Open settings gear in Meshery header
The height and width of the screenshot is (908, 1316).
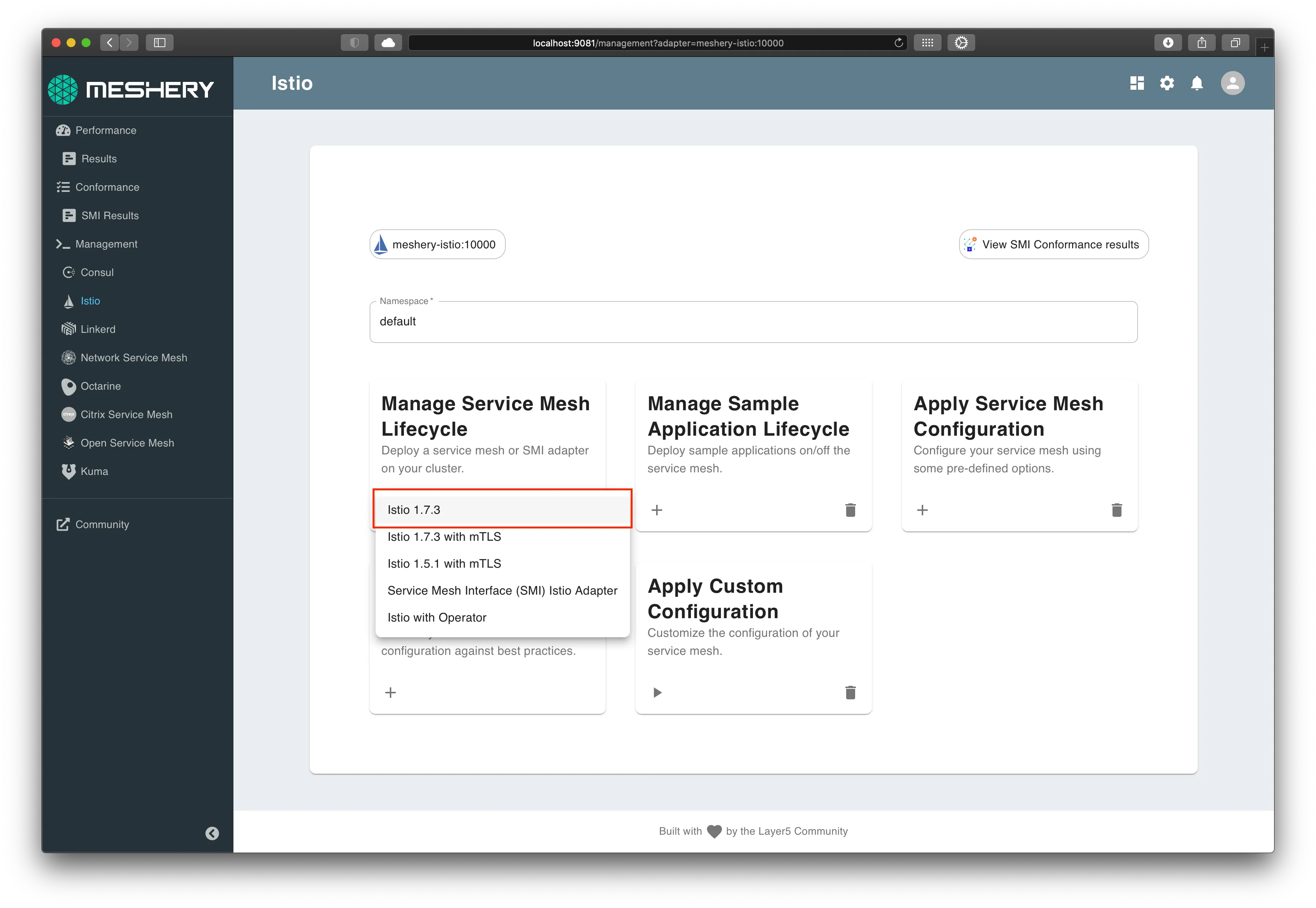tap(1167, 83)
